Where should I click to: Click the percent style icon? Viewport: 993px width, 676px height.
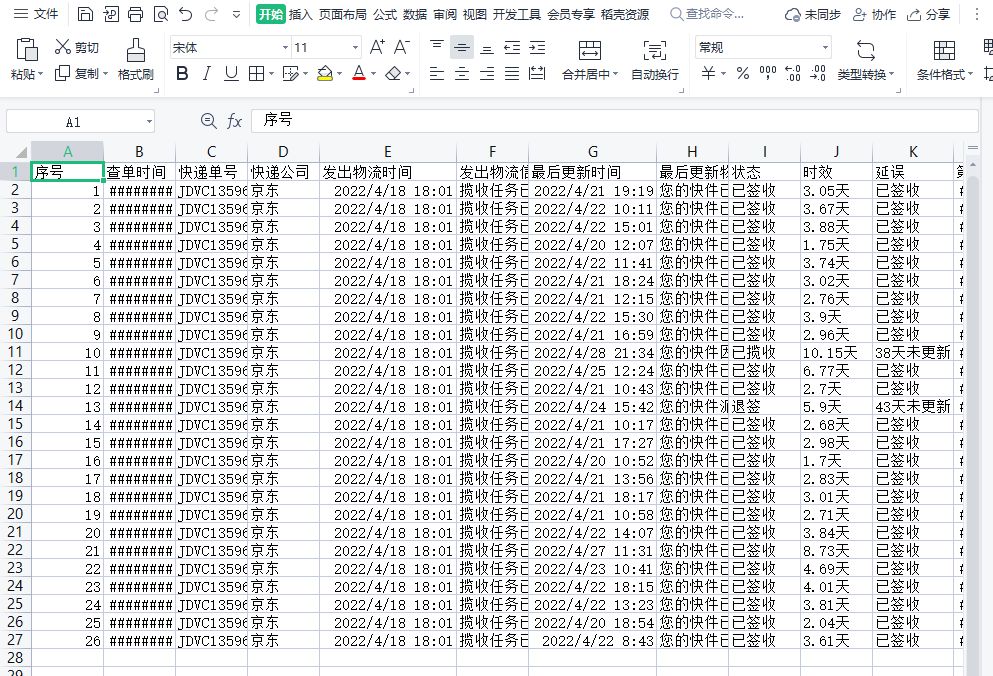click(x=743, y=73)
